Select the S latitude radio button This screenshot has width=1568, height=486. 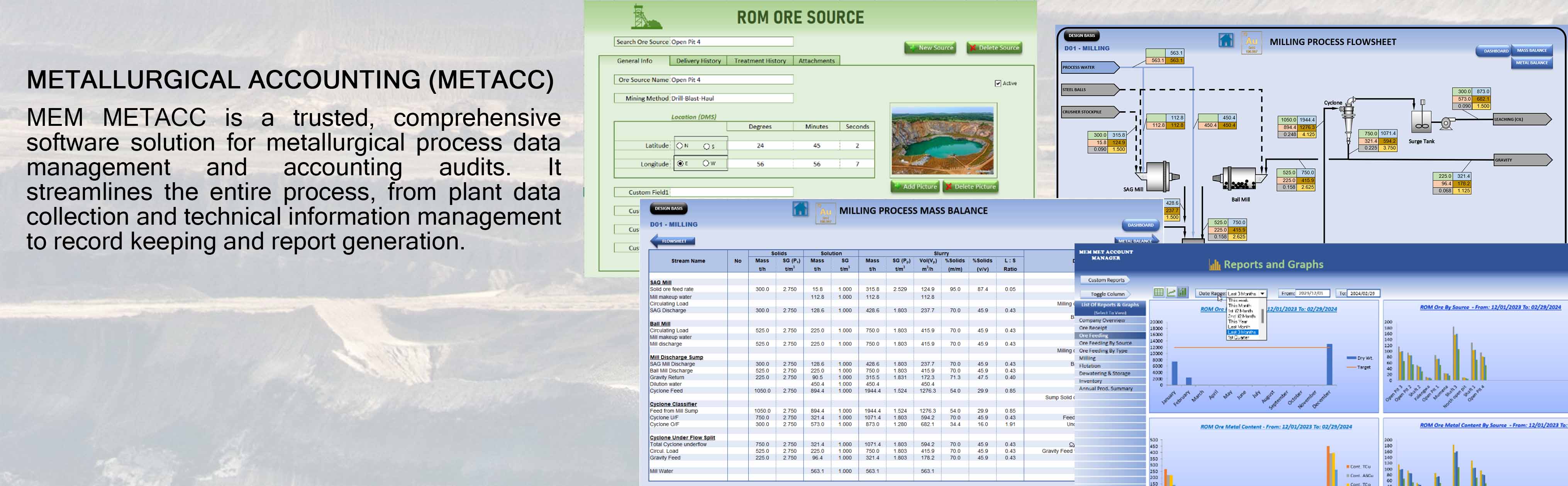(x=707, y=146)
